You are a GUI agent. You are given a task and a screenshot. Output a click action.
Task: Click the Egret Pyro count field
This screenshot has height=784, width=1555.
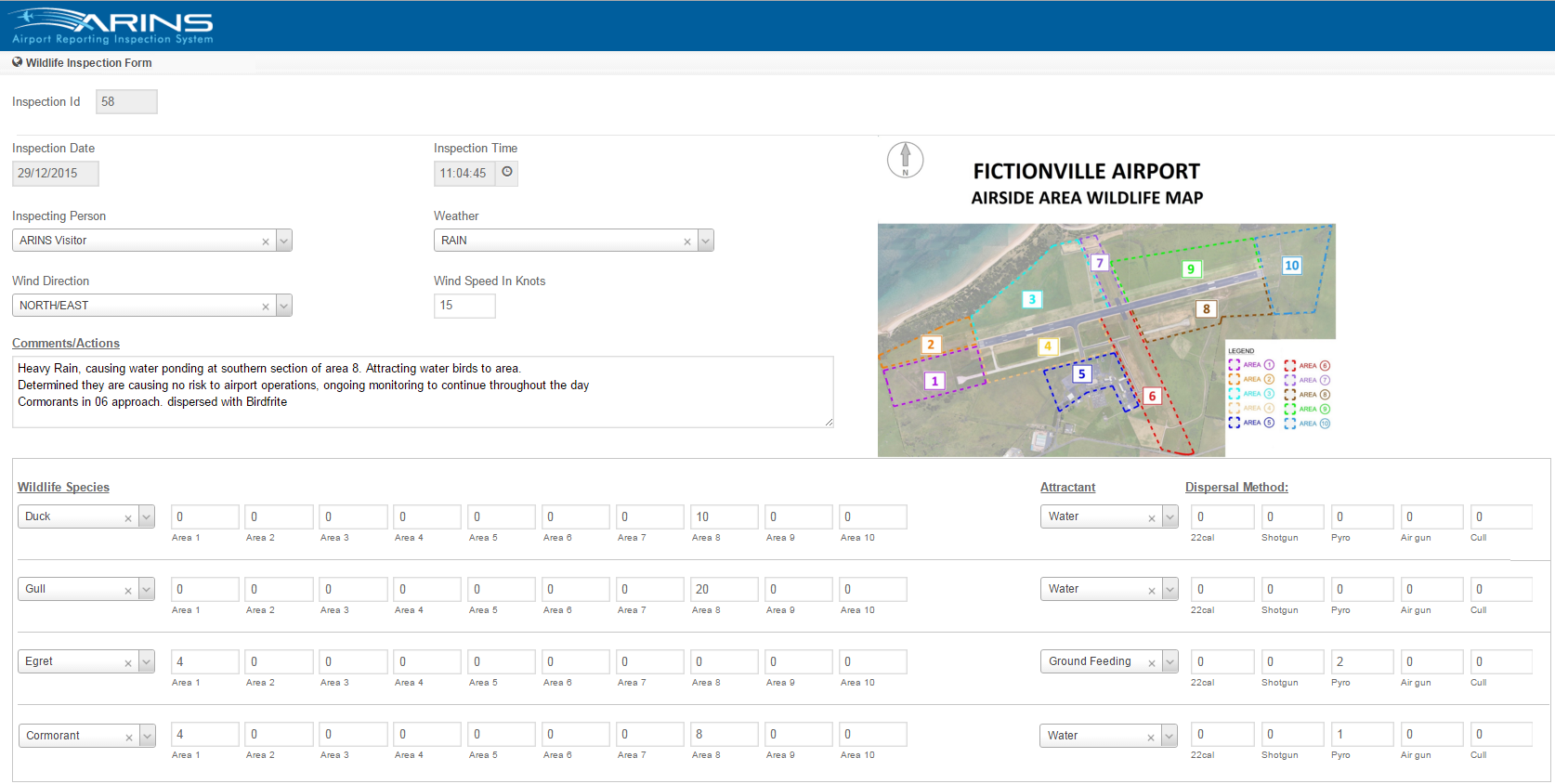click(x=1362, y=662)
